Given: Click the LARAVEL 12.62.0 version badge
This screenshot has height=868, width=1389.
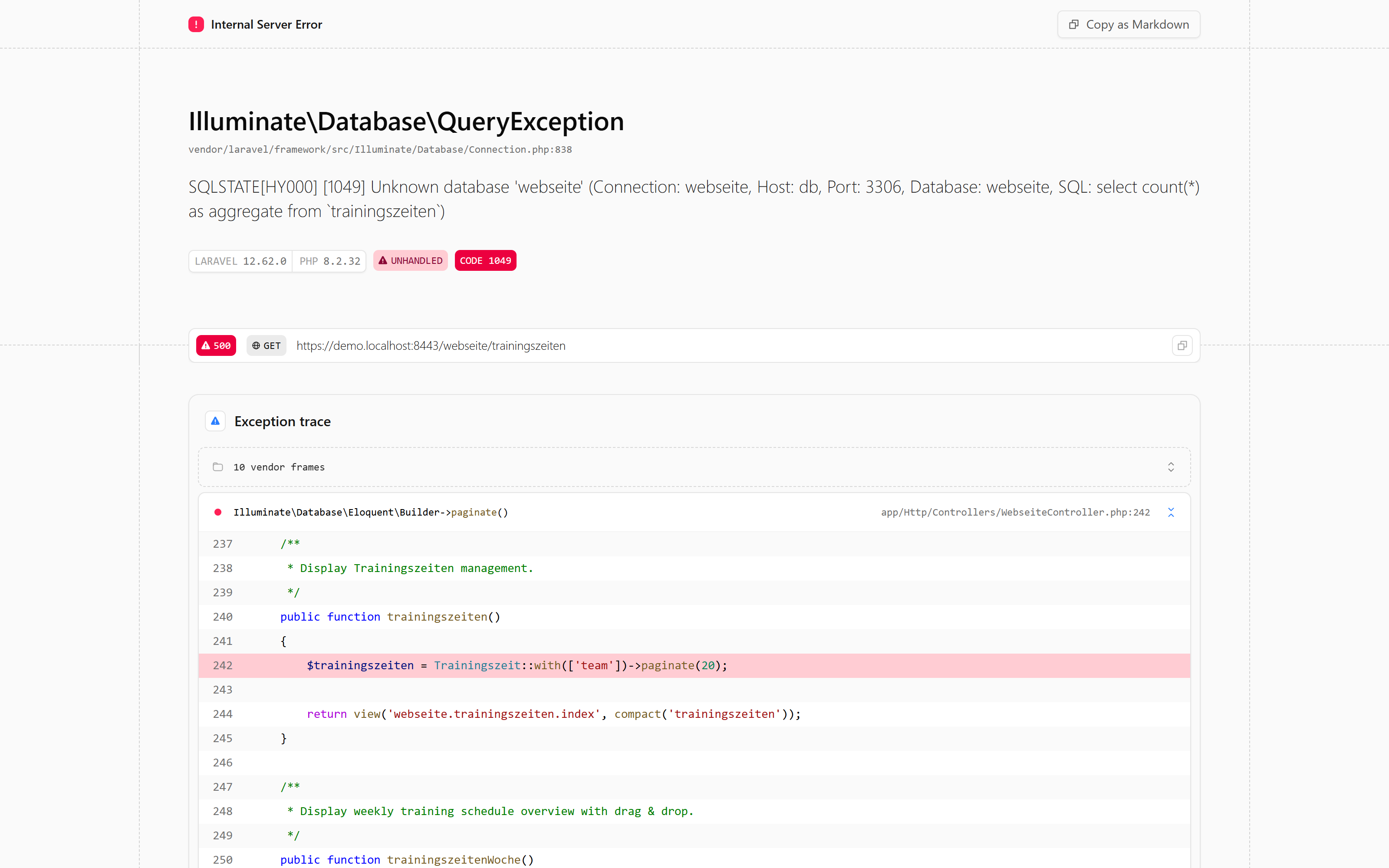Looking at the screenshot, I should (240, 261).
